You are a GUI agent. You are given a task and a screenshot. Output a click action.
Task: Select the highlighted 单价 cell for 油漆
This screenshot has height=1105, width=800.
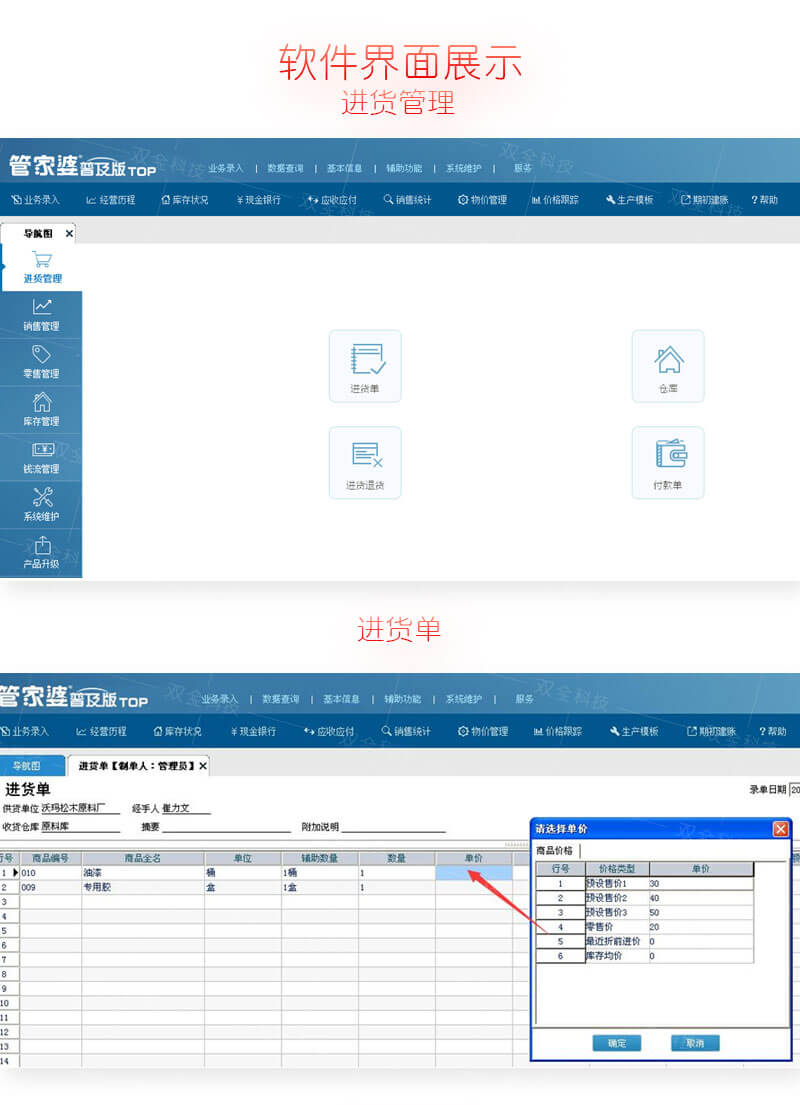click(x=474, y=872)
